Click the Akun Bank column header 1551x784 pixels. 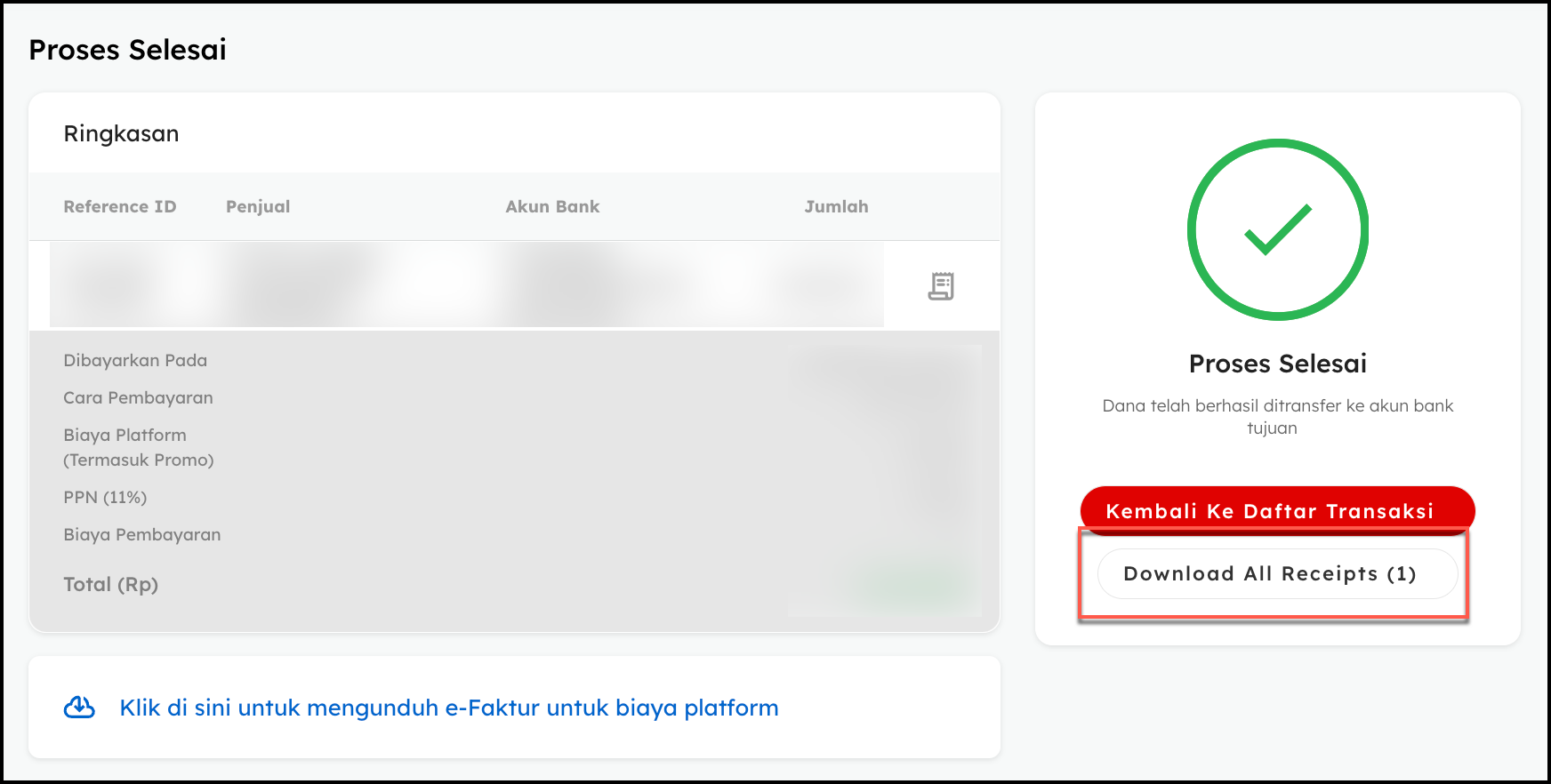coord(552,206)
